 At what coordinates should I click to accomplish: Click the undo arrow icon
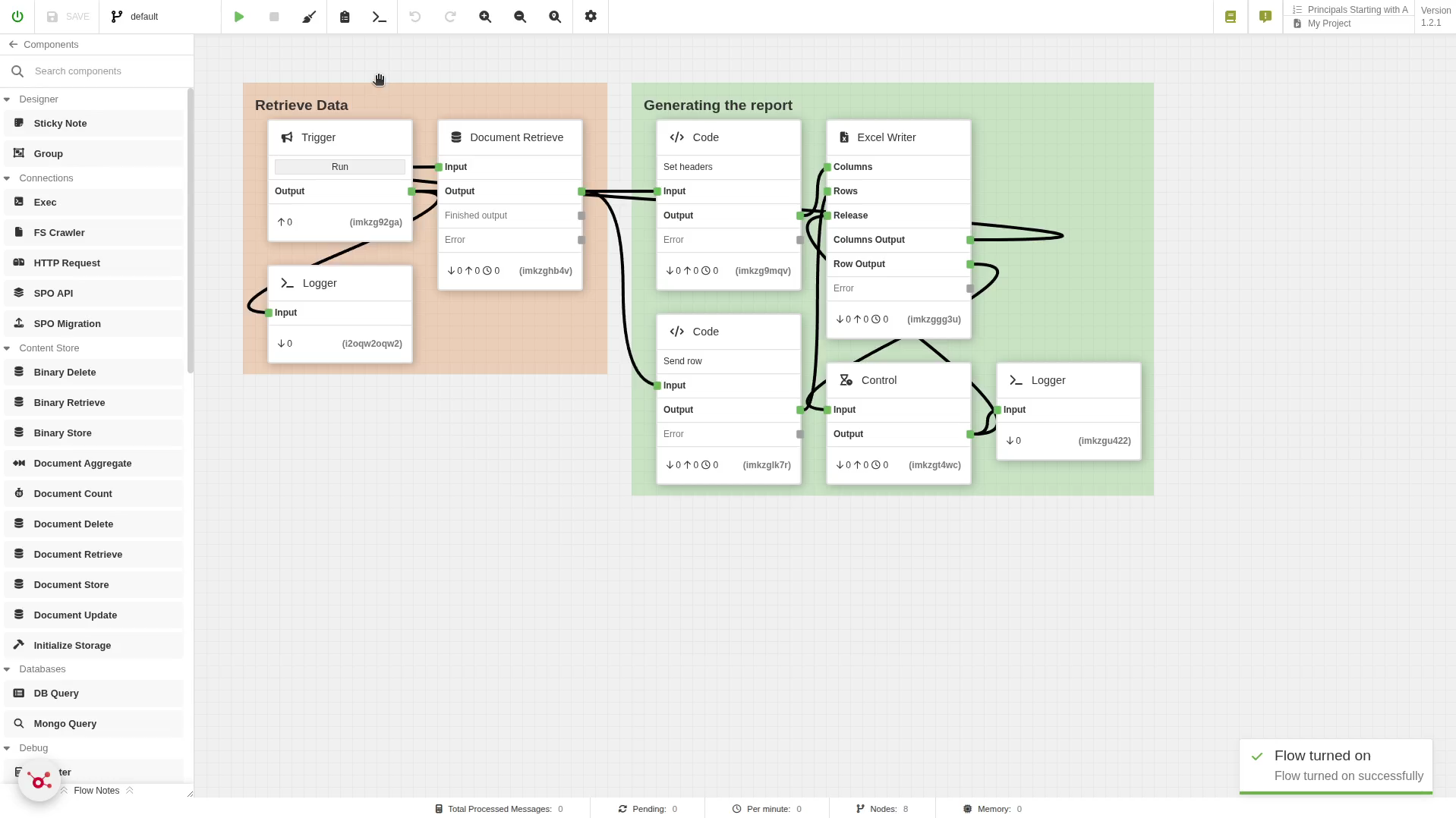[x=414, y=17]
